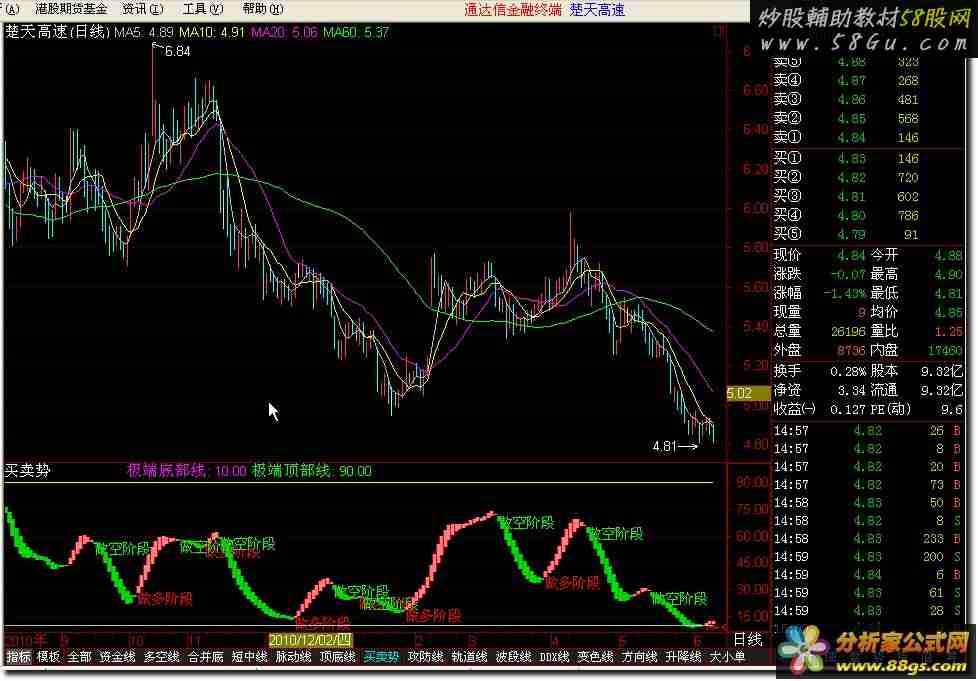Click the 通达信金融终端 title text
Viewport: 978px width, 681px height.
[x=513, y=9]
